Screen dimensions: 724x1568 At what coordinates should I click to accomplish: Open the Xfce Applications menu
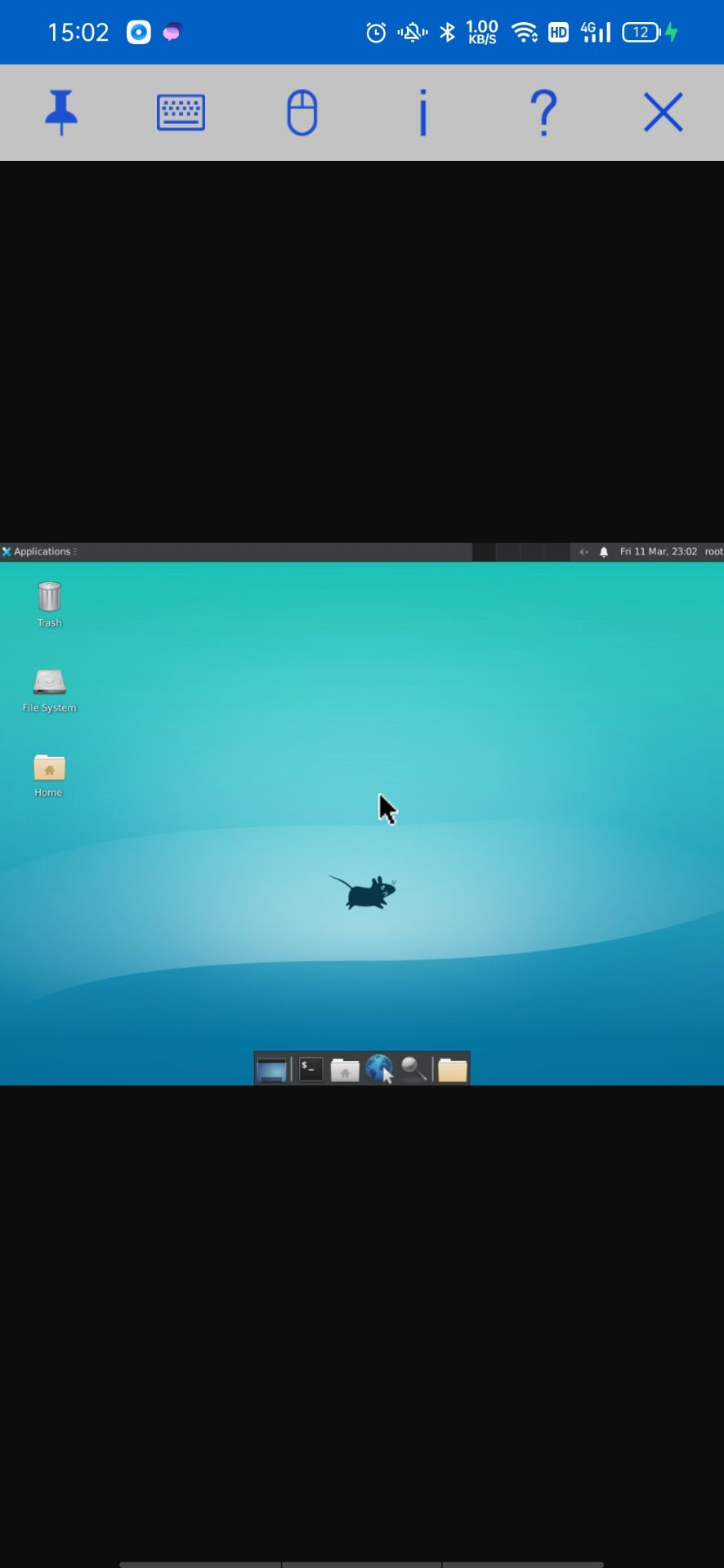pos(39,551)
